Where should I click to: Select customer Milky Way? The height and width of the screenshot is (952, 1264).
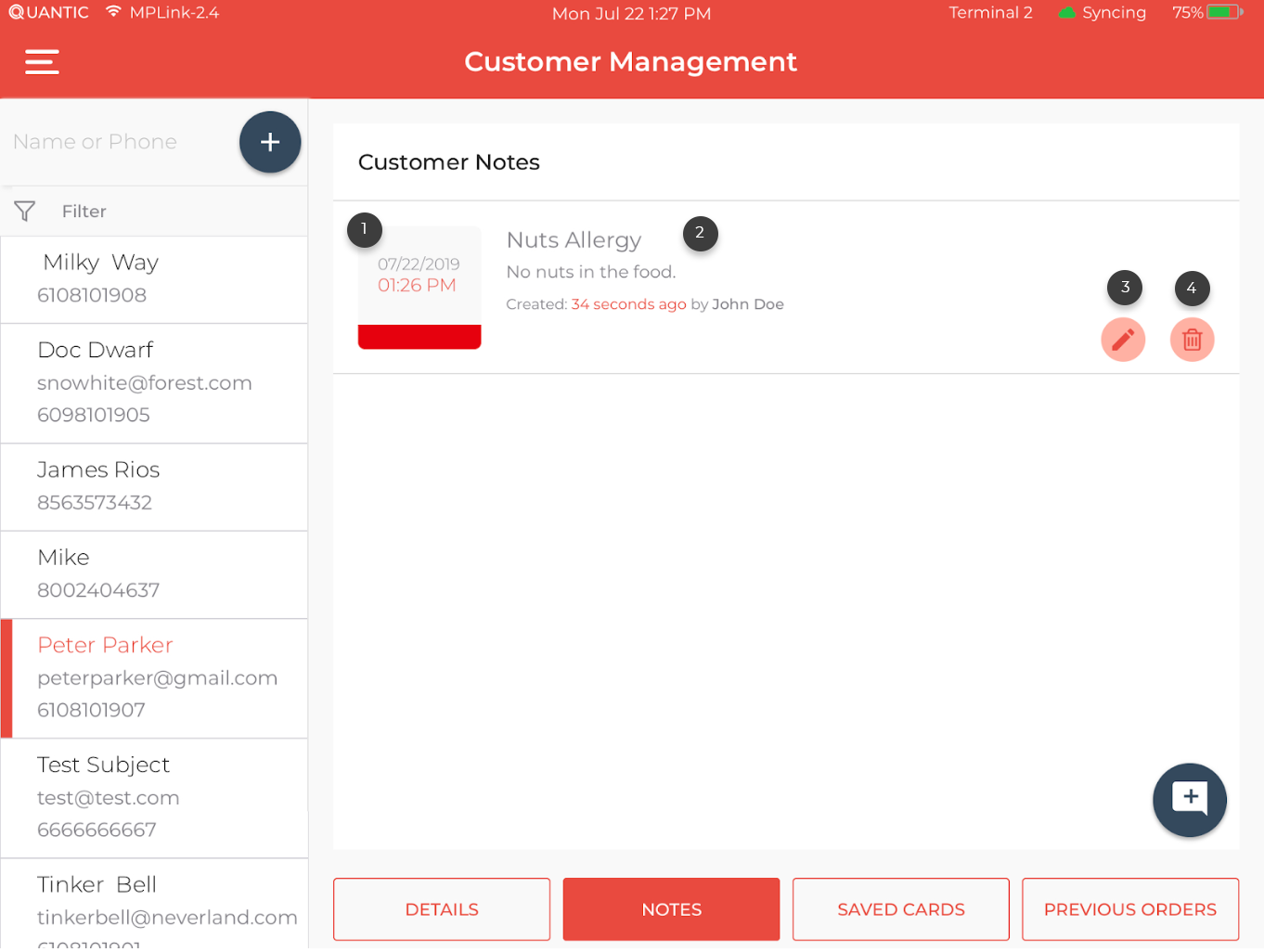(154, 279)
